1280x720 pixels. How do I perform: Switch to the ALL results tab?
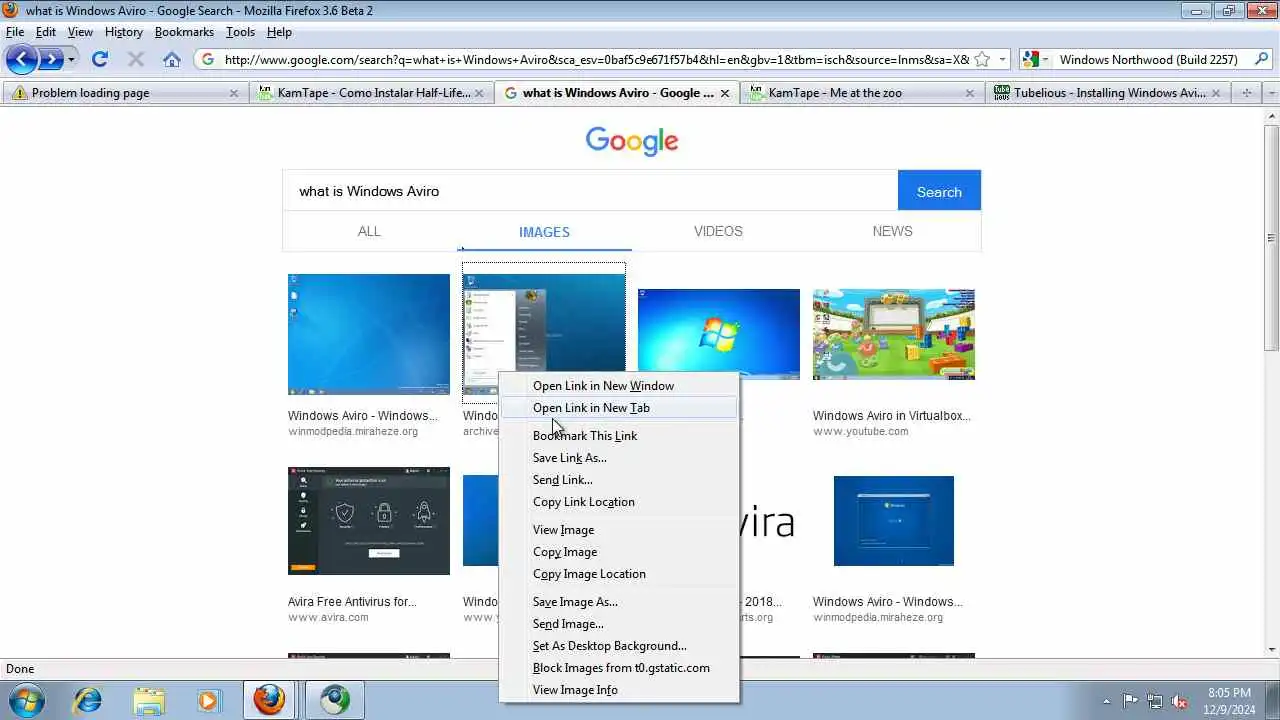pyautogui.click(x=369, y=231)
